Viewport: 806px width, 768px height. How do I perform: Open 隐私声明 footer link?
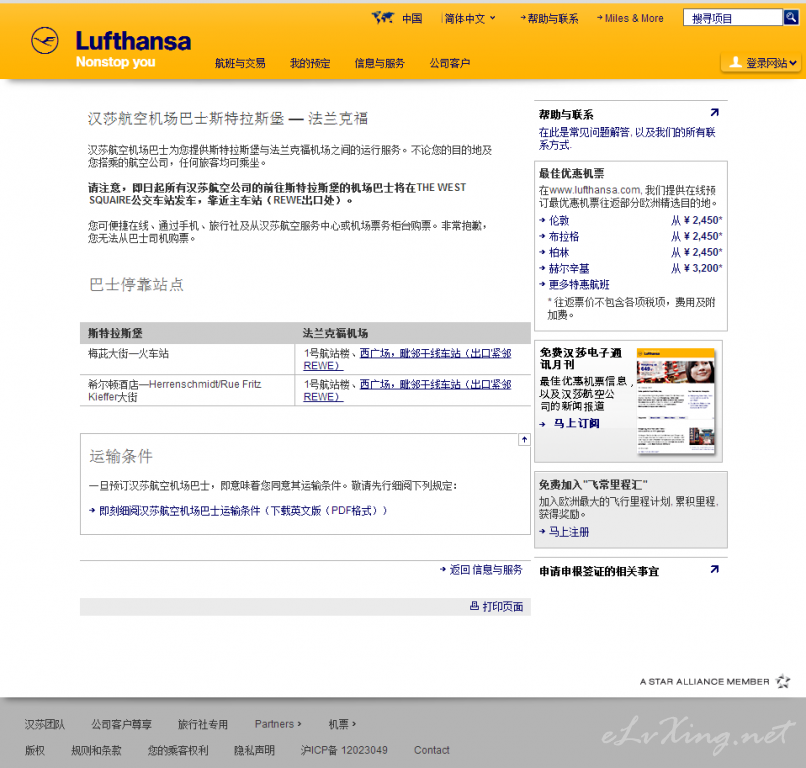point(254,750)
